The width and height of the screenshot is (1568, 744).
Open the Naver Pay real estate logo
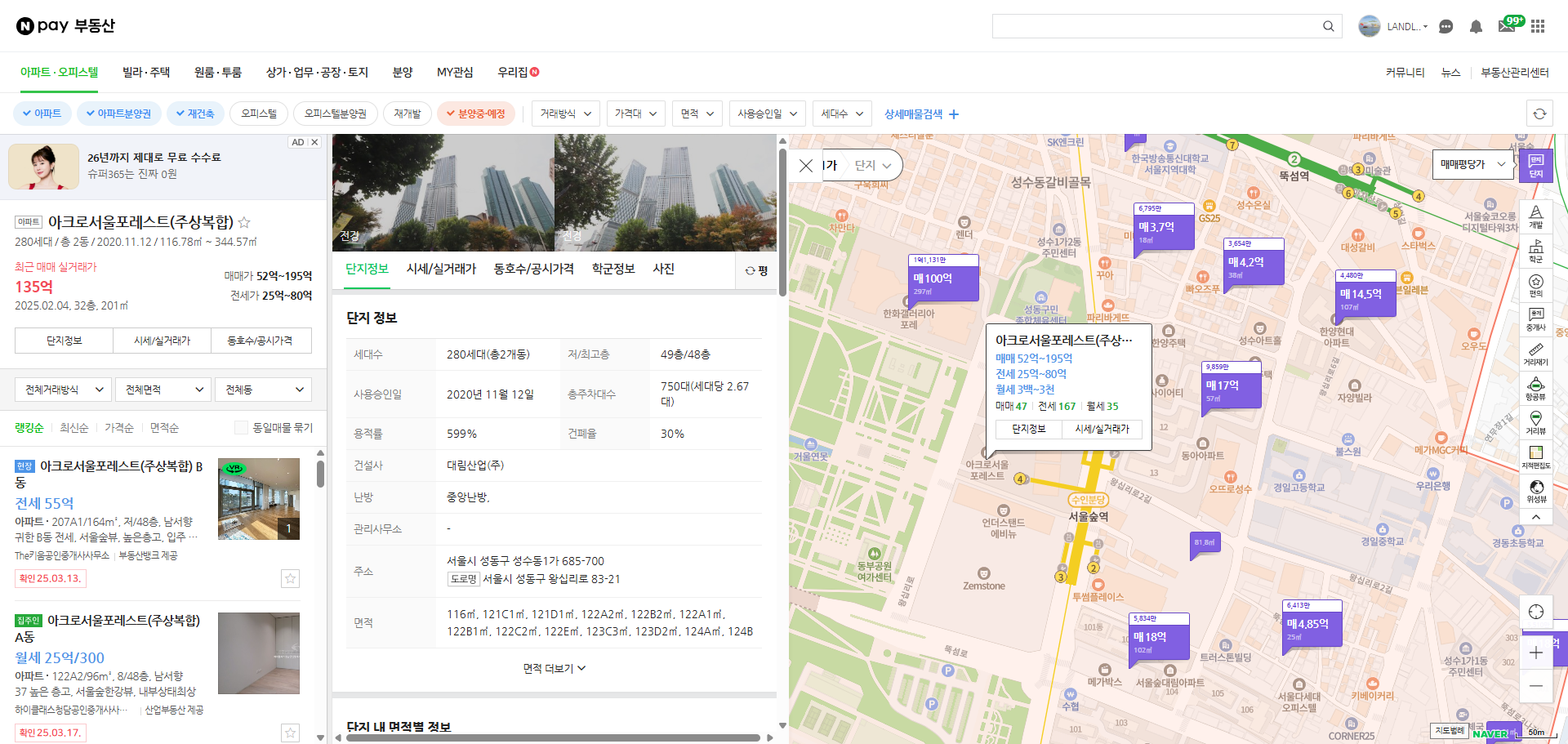point(65,25)
